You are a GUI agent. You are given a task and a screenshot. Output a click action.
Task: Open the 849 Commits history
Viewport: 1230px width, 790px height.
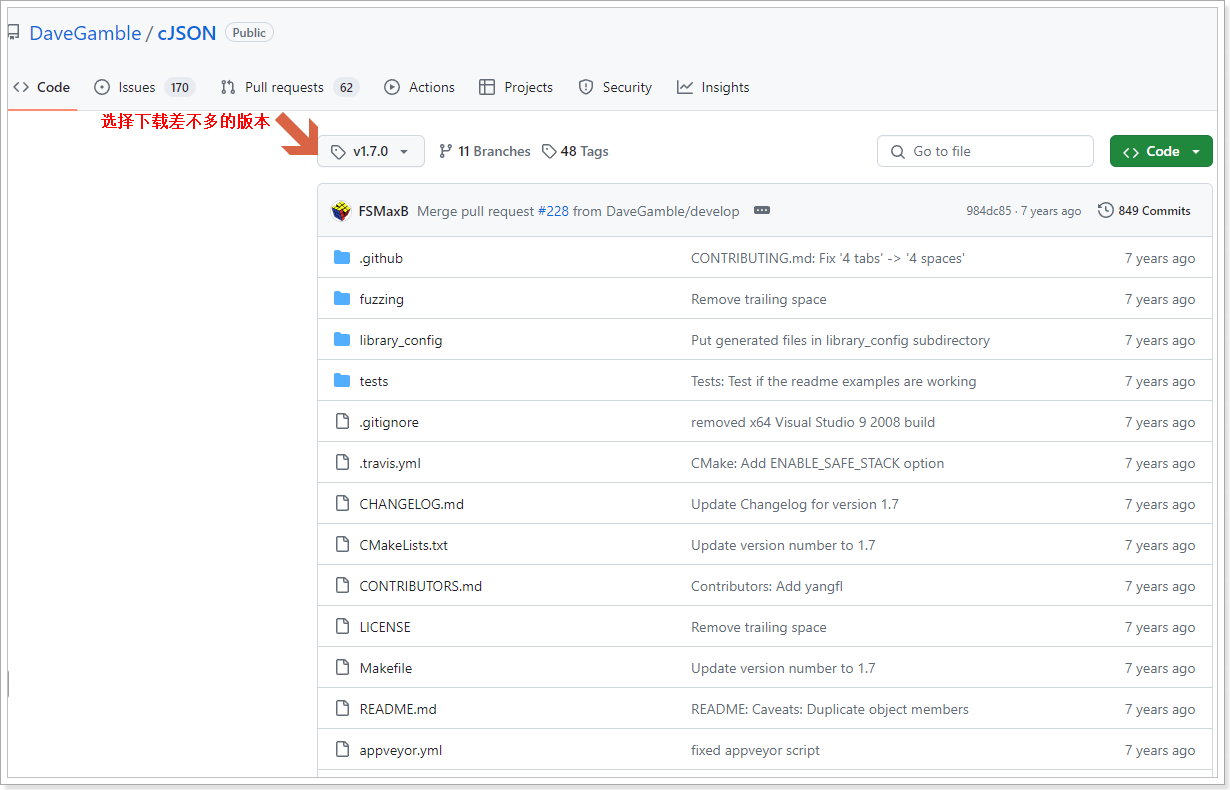pyautogui.click(x=1144, y=211)
